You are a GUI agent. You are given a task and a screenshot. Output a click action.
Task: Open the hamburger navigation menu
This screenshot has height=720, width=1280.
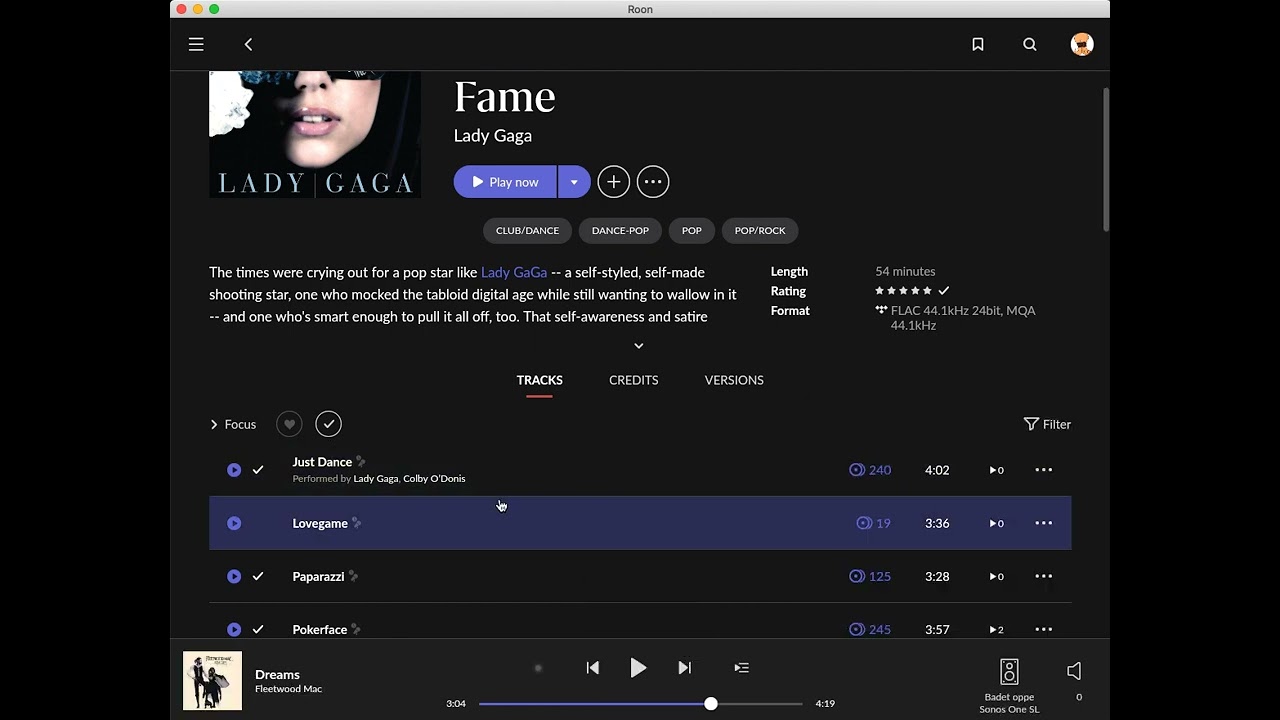pos(196,44)
